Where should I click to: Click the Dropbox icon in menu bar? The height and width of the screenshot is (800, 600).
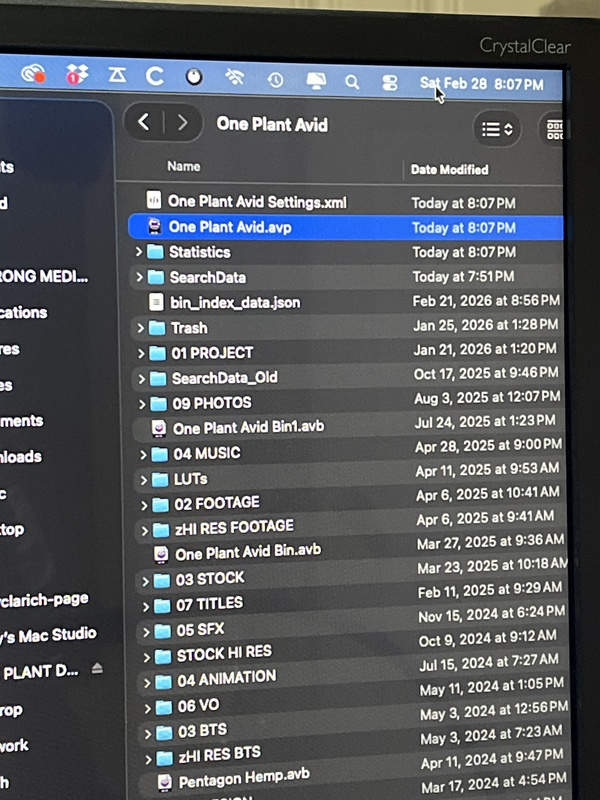coord(78,74)
